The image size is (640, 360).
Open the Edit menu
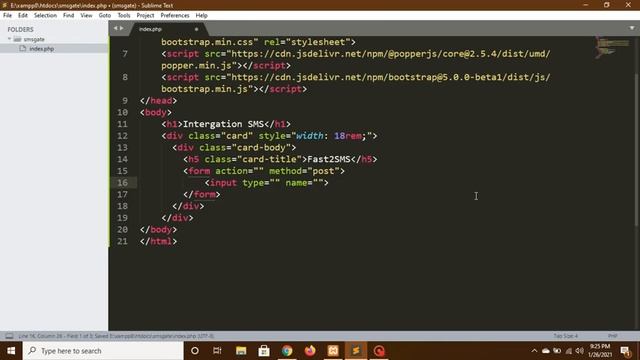point(22,15)
